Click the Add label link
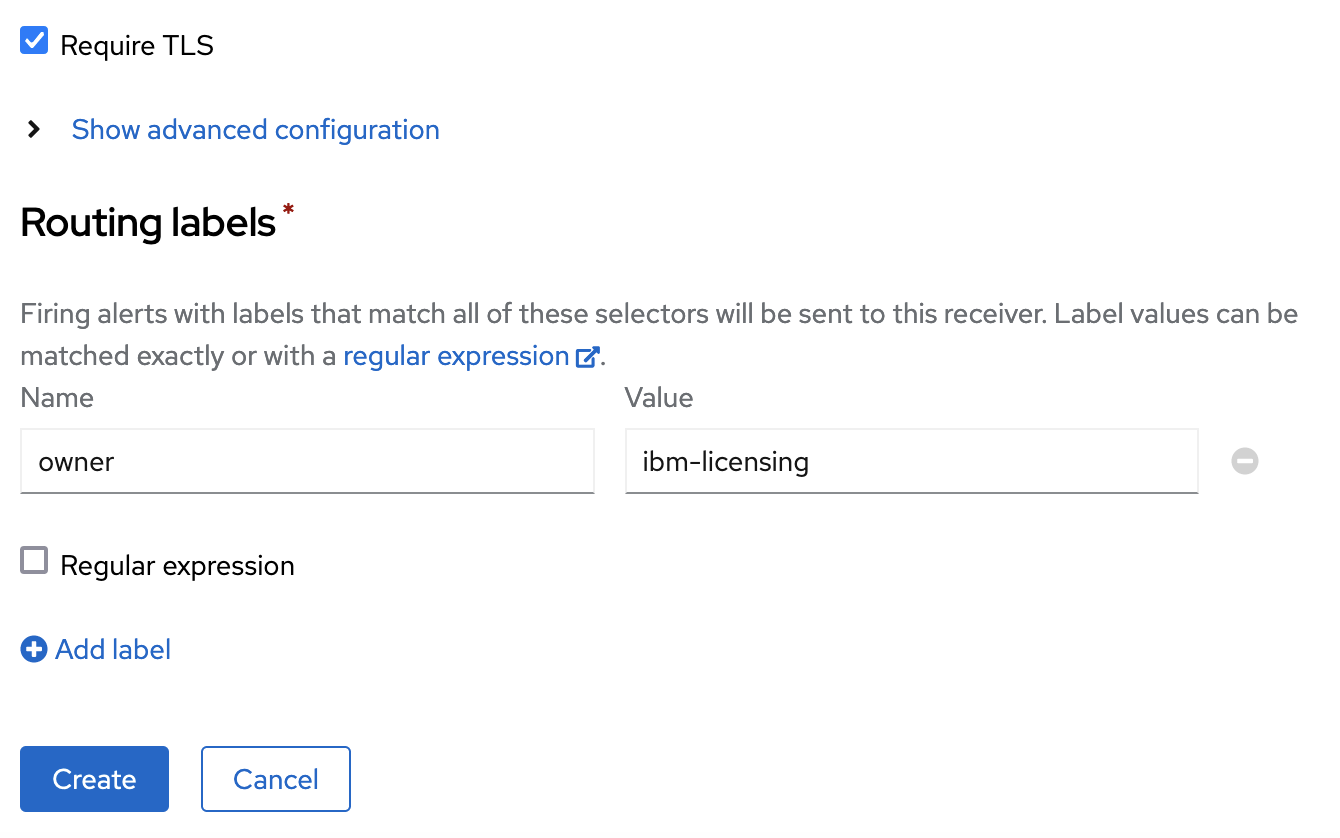Screen dimensions: 1340x838 coord(113,649)
